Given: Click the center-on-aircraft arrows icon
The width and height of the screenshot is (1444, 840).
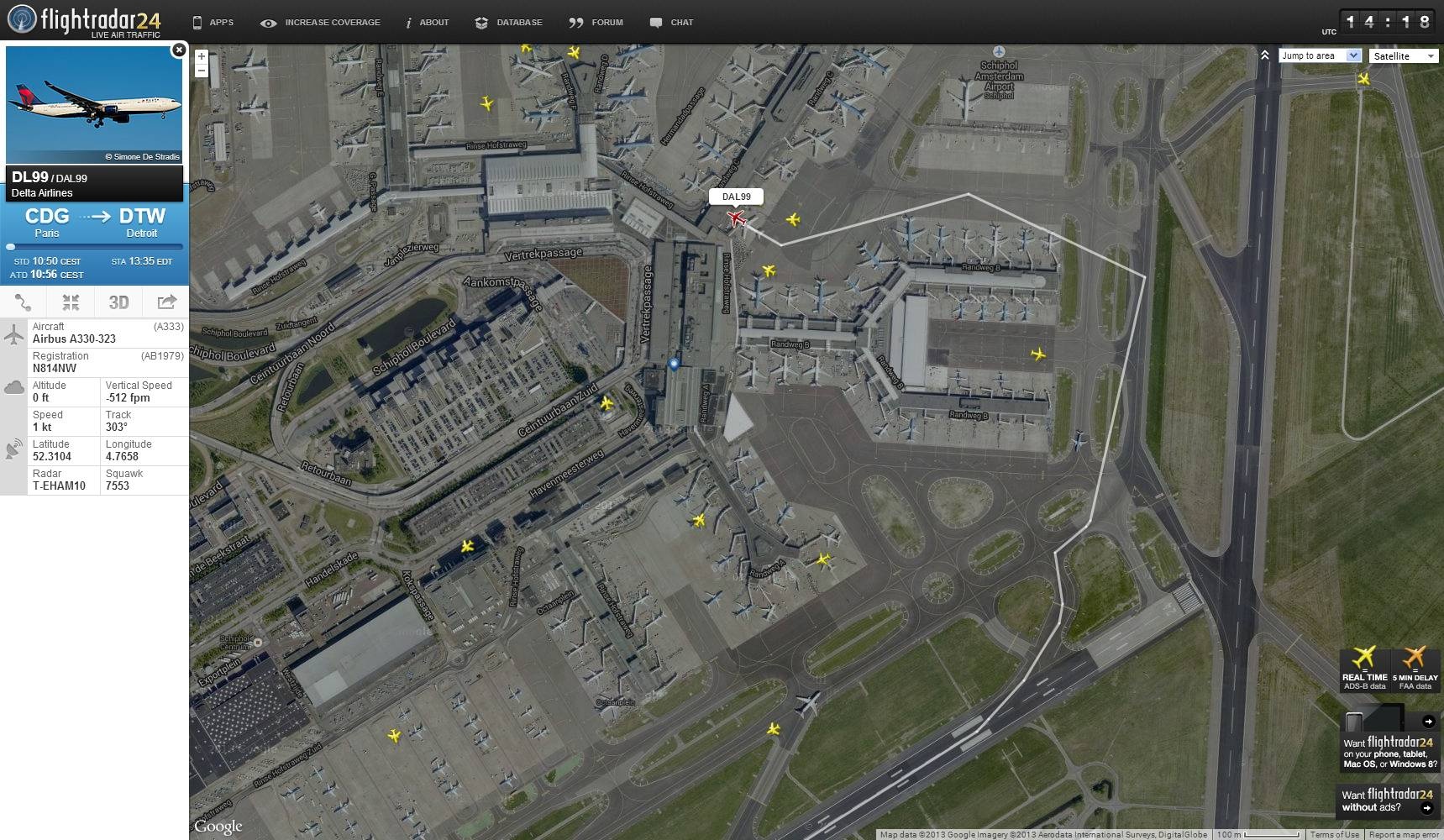Looking at the screenshot, I should click(x=71, y=302).
